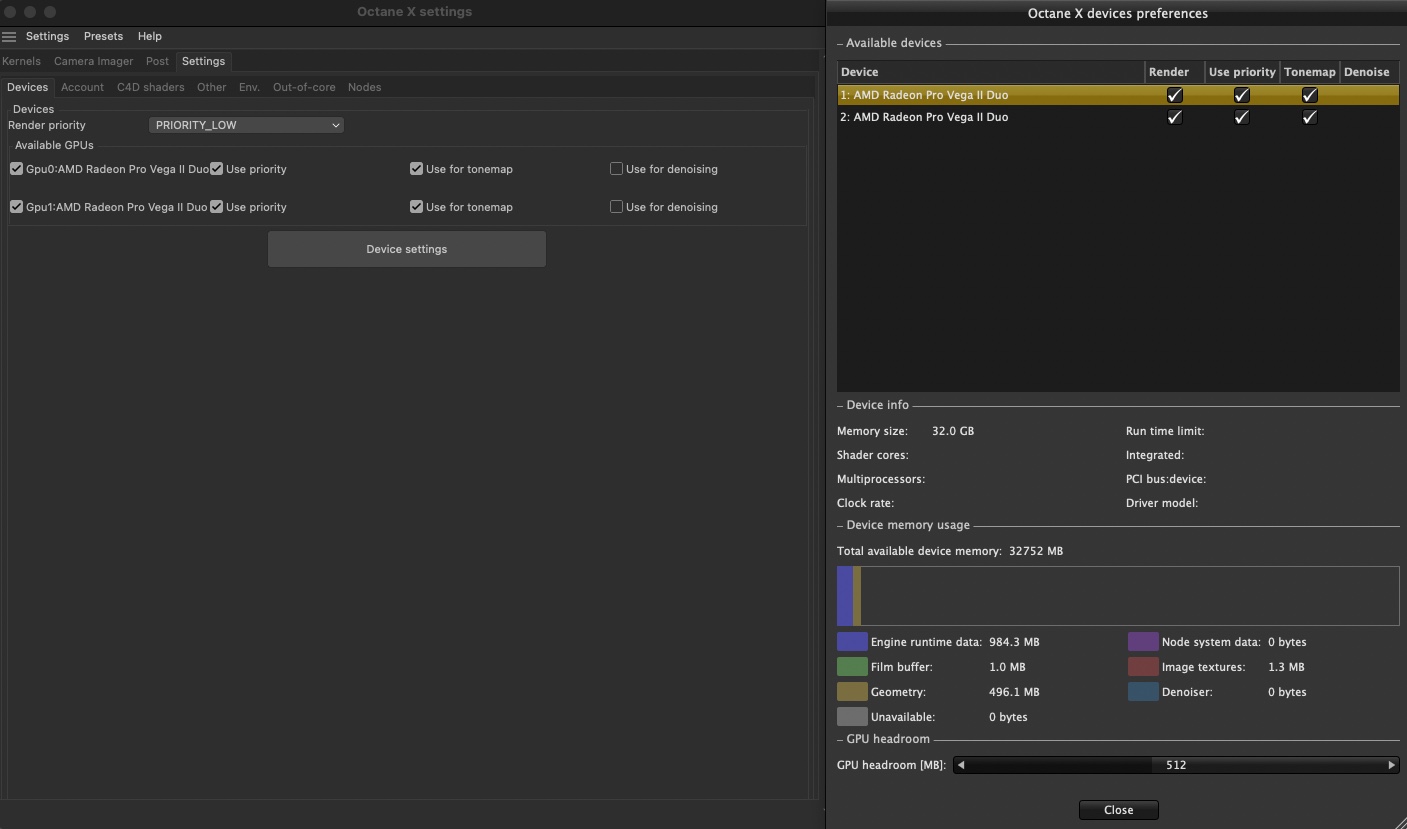This screenshot has height=829, width=1407.
Task: Select device row 2: AMD Radeon Pro Vega II Duo
Action: pos(1118,117)
